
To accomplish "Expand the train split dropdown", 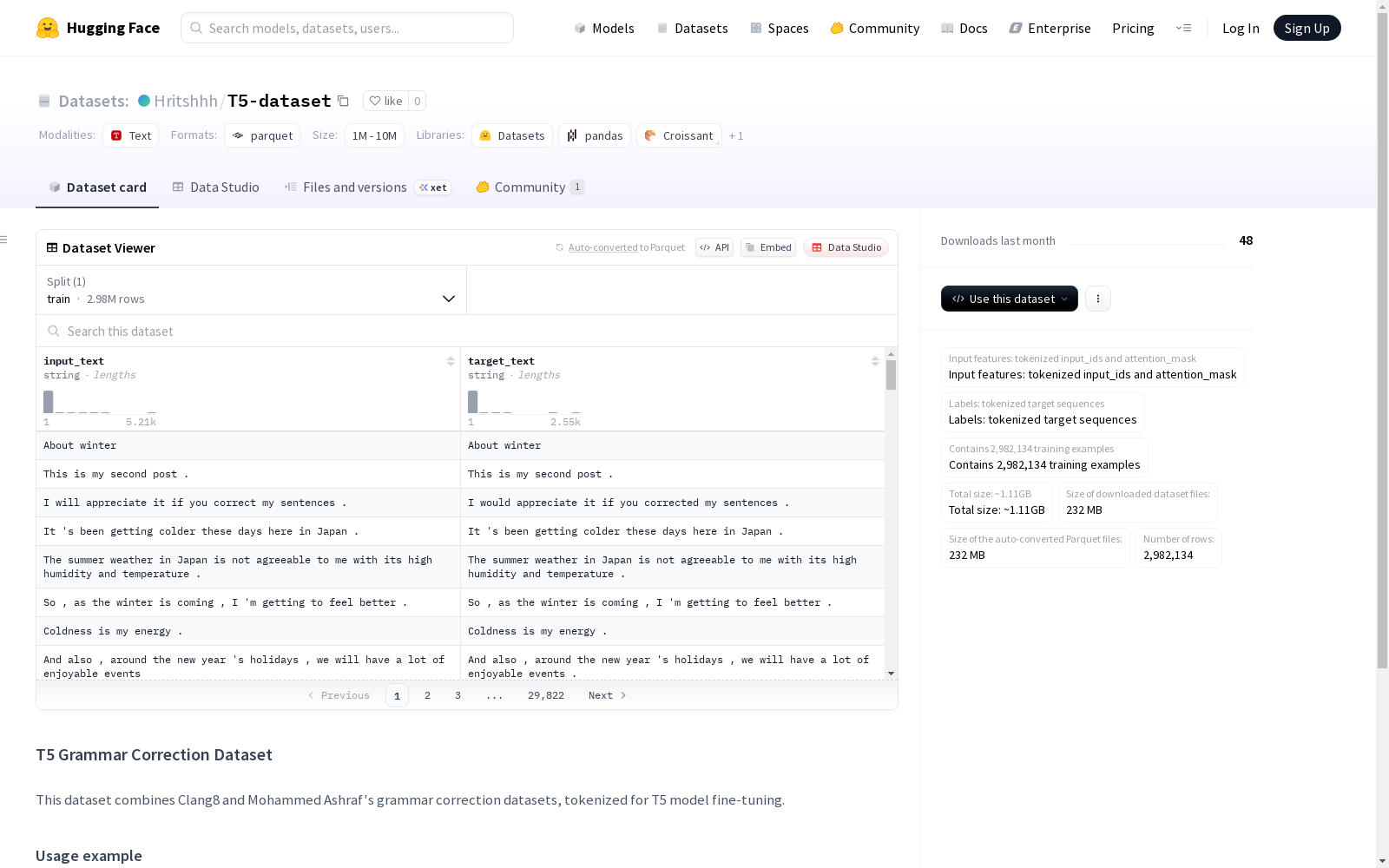I will pyautogui.click(x=251, y=290).
